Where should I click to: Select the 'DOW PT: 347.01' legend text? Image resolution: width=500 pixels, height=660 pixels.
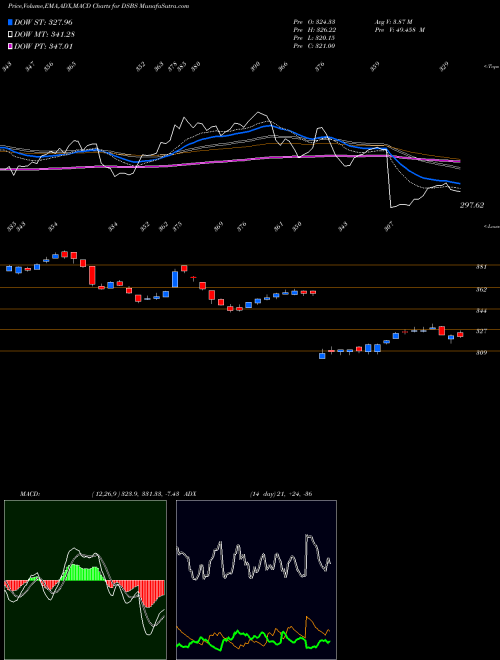43,46
